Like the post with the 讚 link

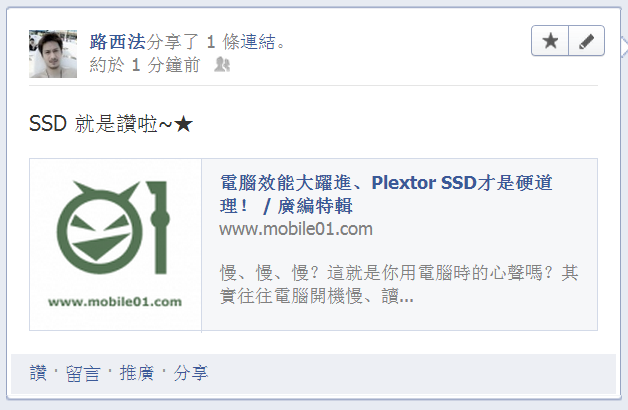[x=38, y=373]
